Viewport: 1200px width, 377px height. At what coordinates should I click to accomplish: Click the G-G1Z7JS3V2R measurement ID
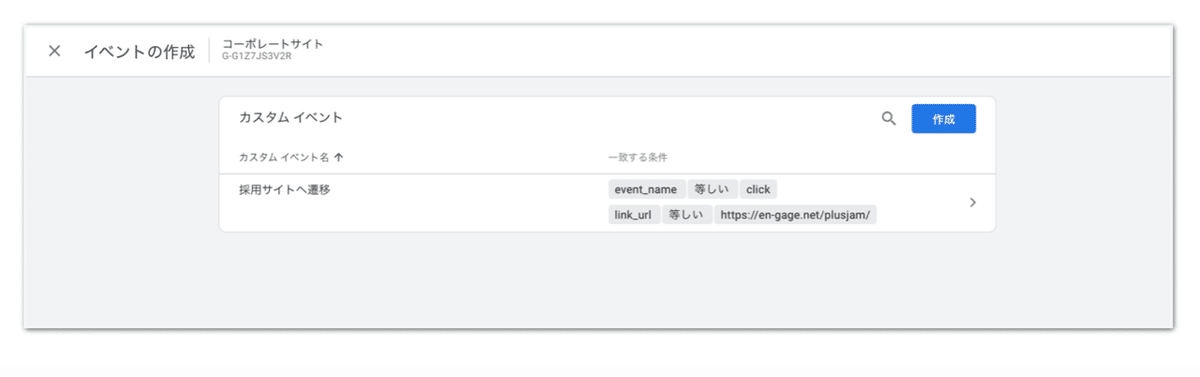(258, 58)
